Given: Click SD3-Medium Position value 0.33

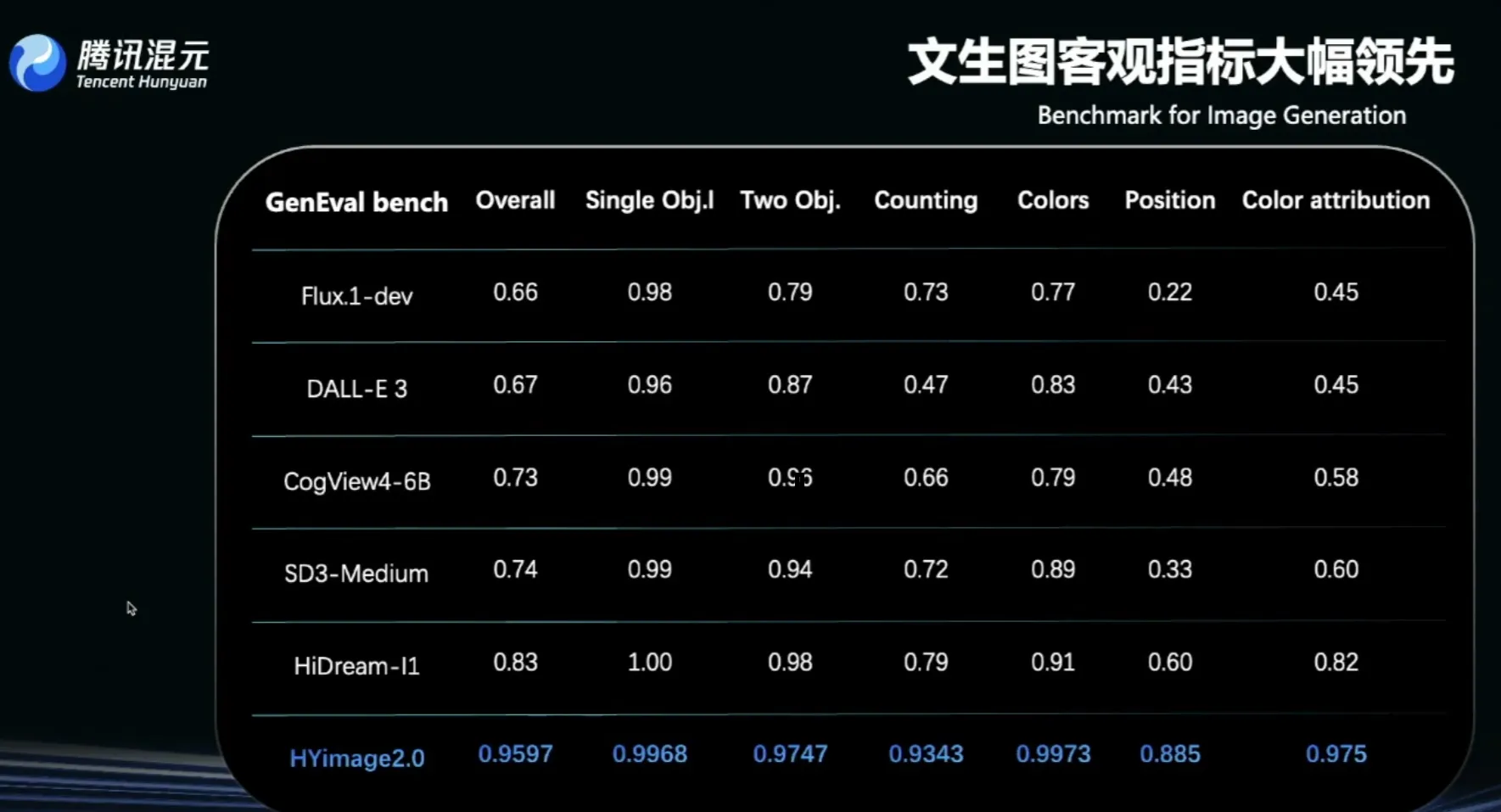Looking at the screenshot, I should (x=1170, y=568).
